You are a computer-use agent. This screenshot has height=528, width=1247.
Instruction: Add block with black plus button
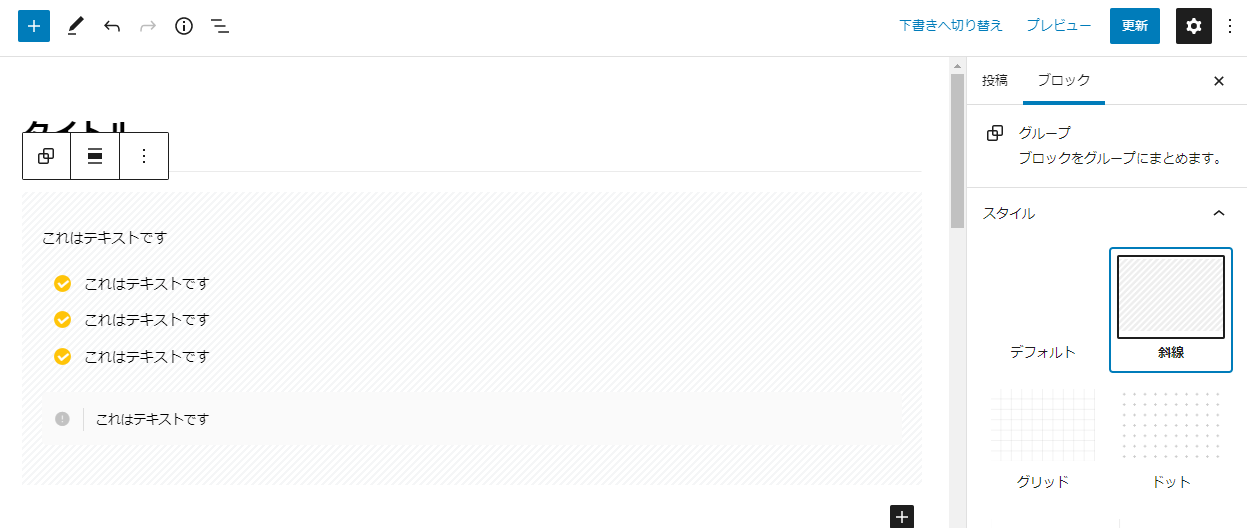click(x=902, y=516)
